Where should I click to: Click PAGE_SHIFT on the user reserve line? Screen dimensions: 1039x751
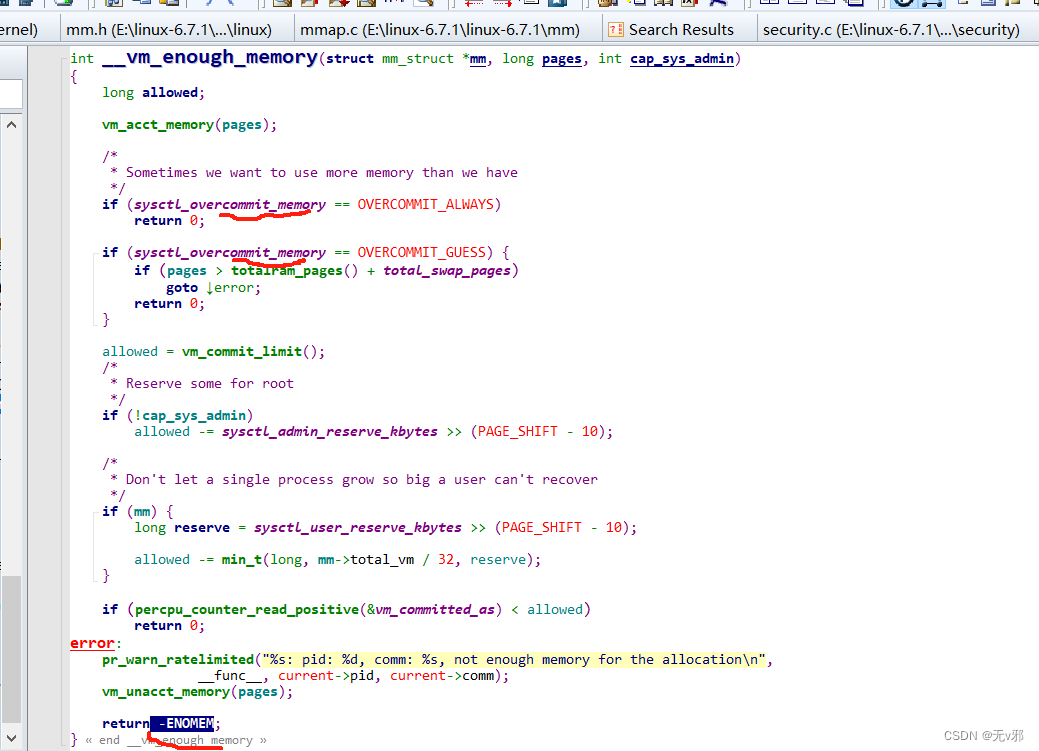[x=541, y=528]
